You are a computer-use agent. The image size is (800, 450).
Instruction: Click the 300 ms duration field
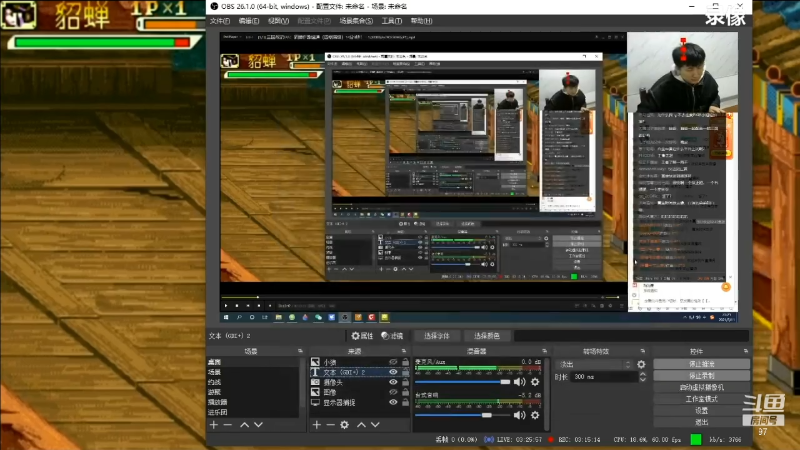604,377
